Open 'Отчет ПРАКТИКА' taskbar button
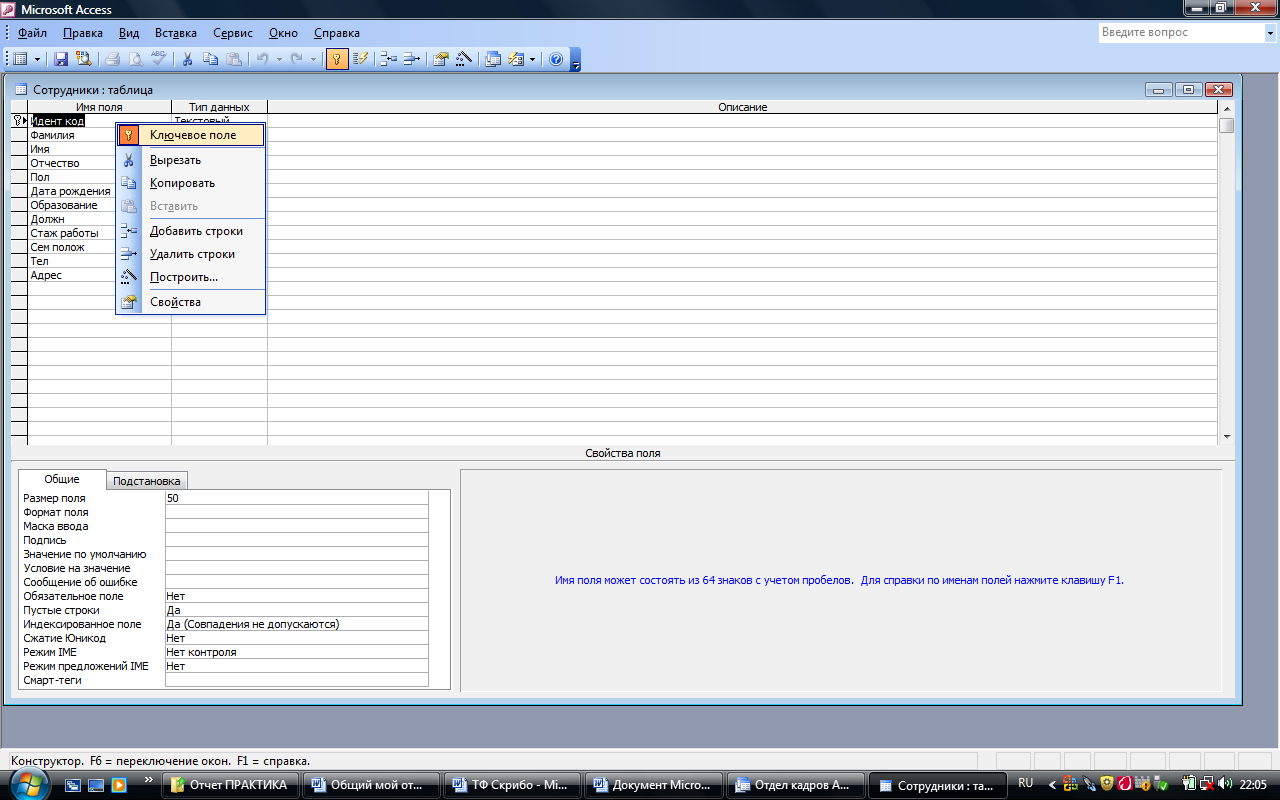This screenshot has height=800, width=1280. click(232, 785)
